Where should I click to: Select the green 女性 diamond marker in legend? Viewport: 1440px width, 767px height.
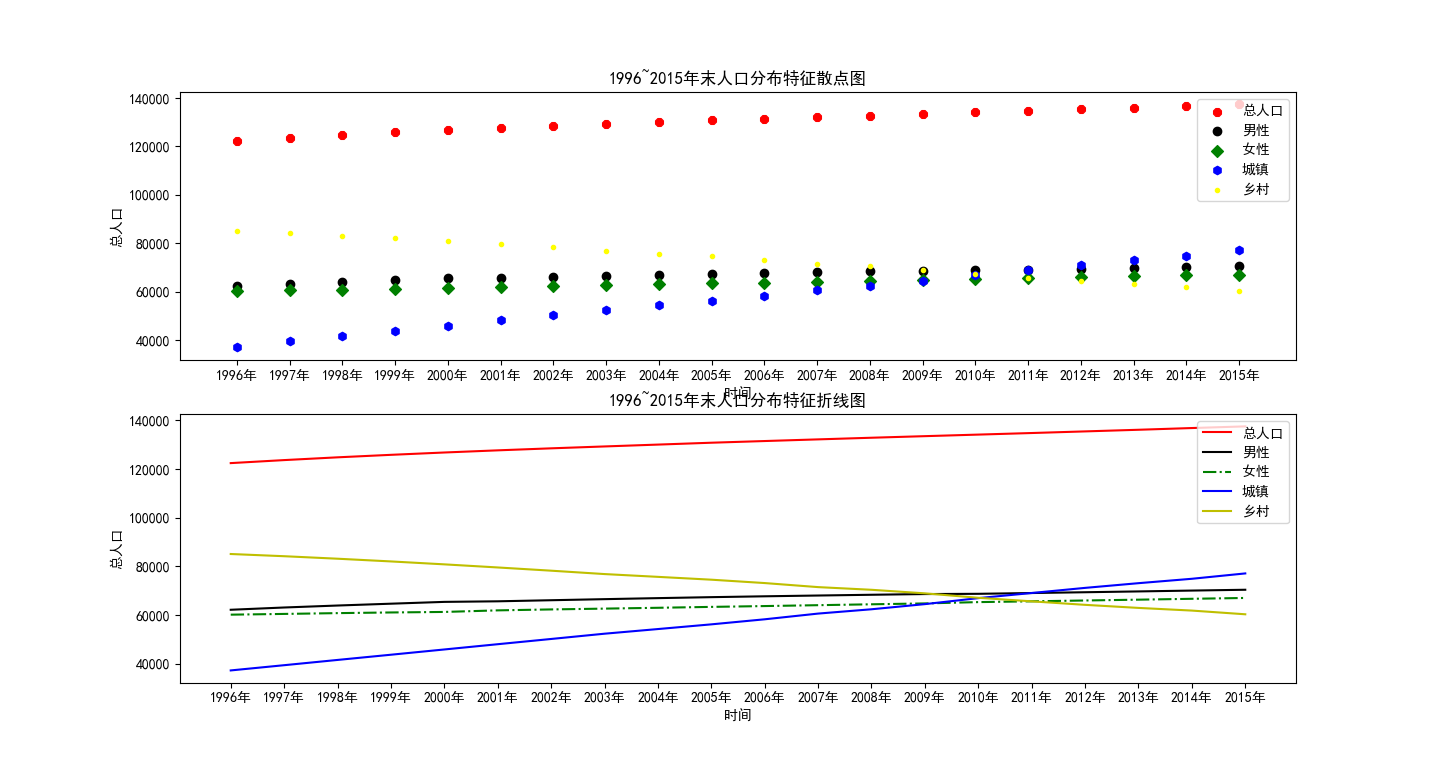pos(1217,150)
